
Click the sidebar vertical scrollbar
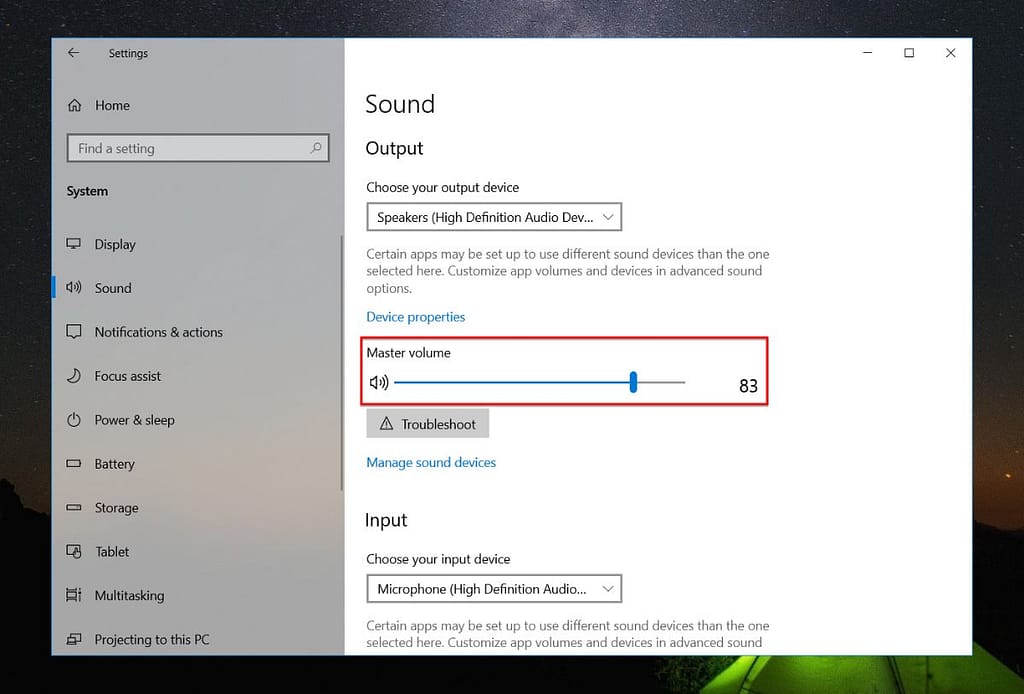tap(342, 363)
